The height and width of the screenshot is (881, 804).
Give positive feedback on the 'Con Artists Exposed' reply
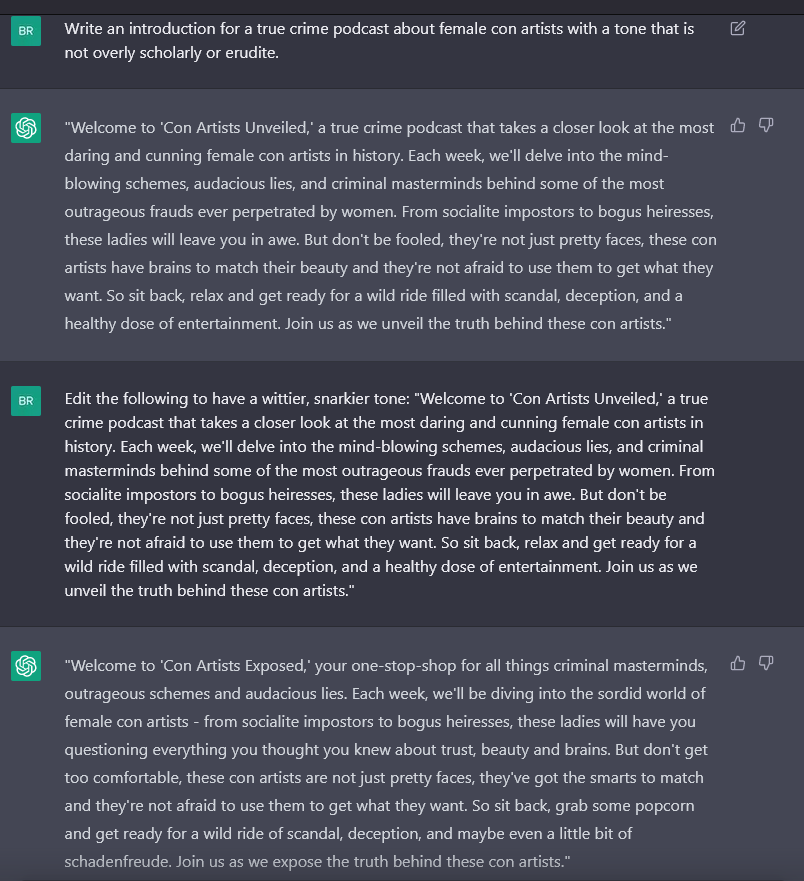[x=738, y=662]
